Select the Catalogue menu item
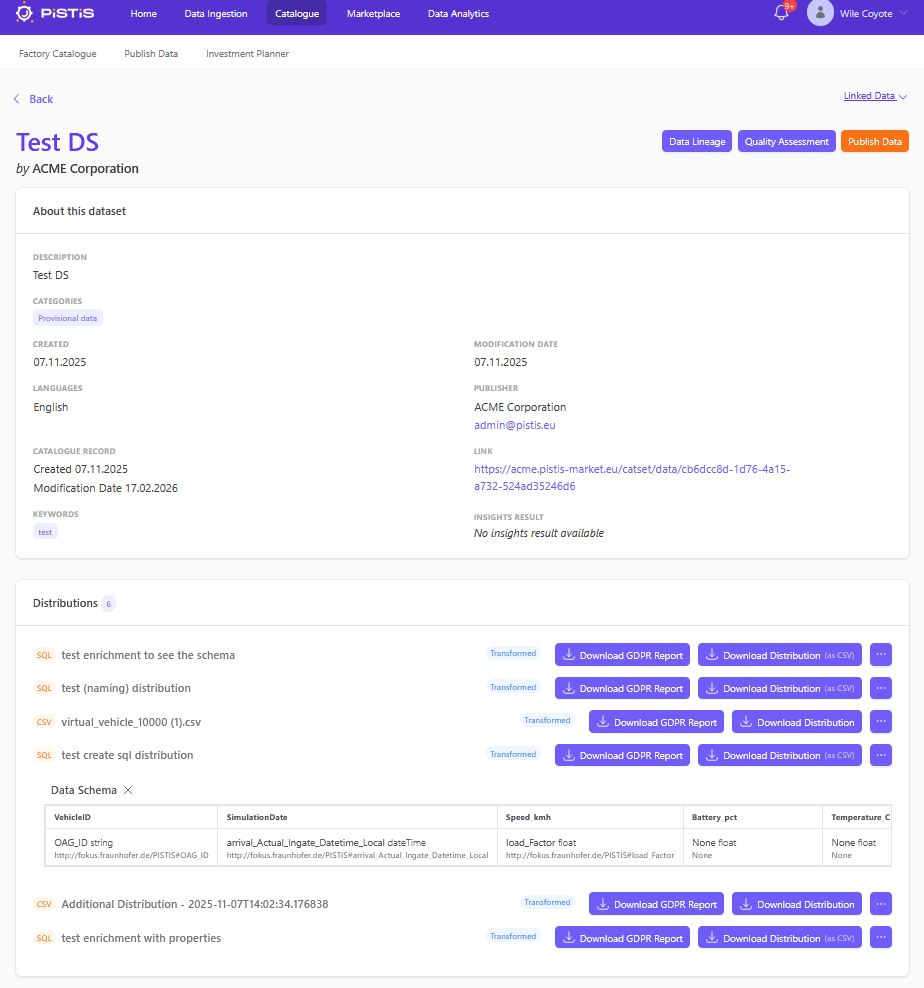Viewport: 924px width, 988px height. pyautogui.click(x=297, y=13)
